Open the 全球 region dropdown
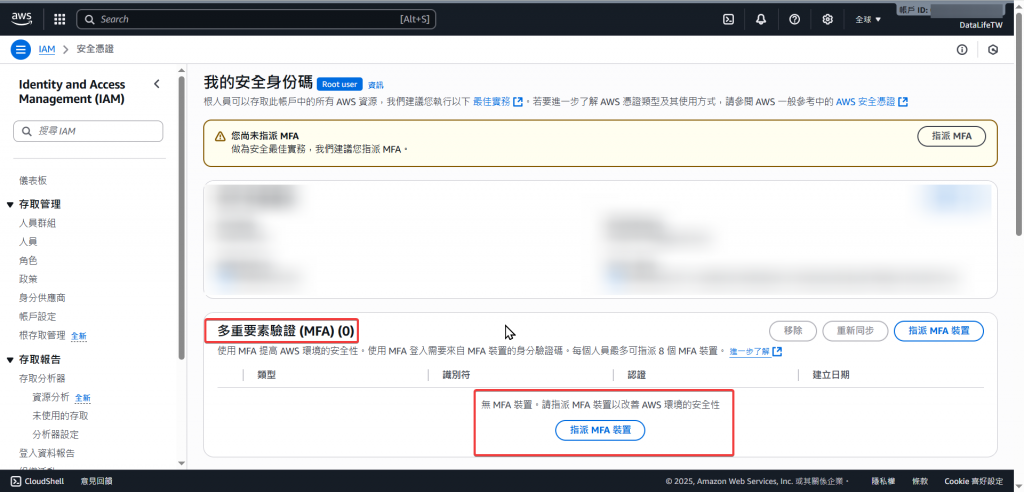 click(868, 20)
